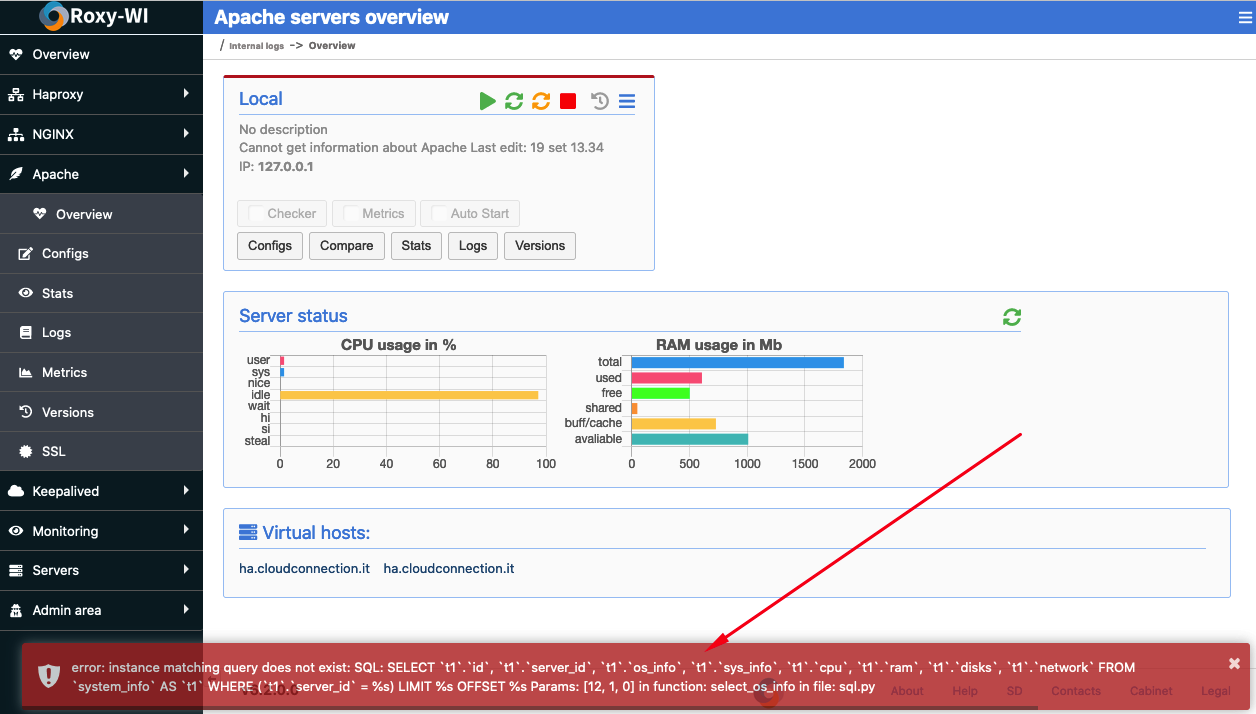
Task: Click the Monitoring eye icon
Action: 15,531
